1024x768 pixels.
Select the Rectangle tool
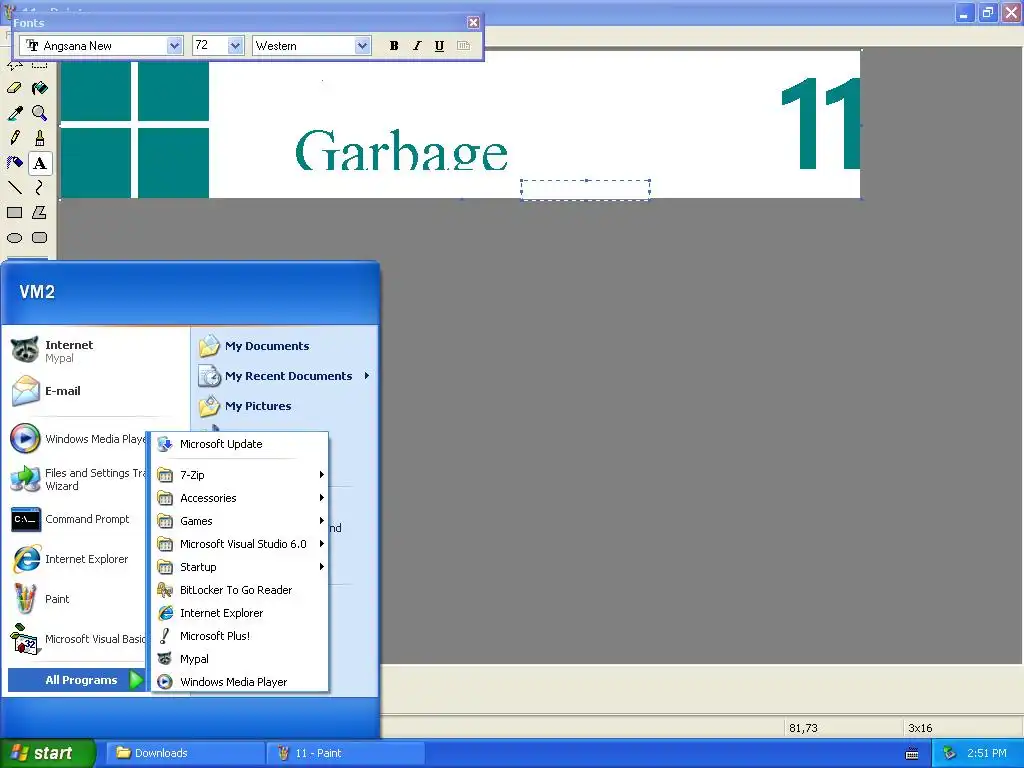(x=14, y=212)
